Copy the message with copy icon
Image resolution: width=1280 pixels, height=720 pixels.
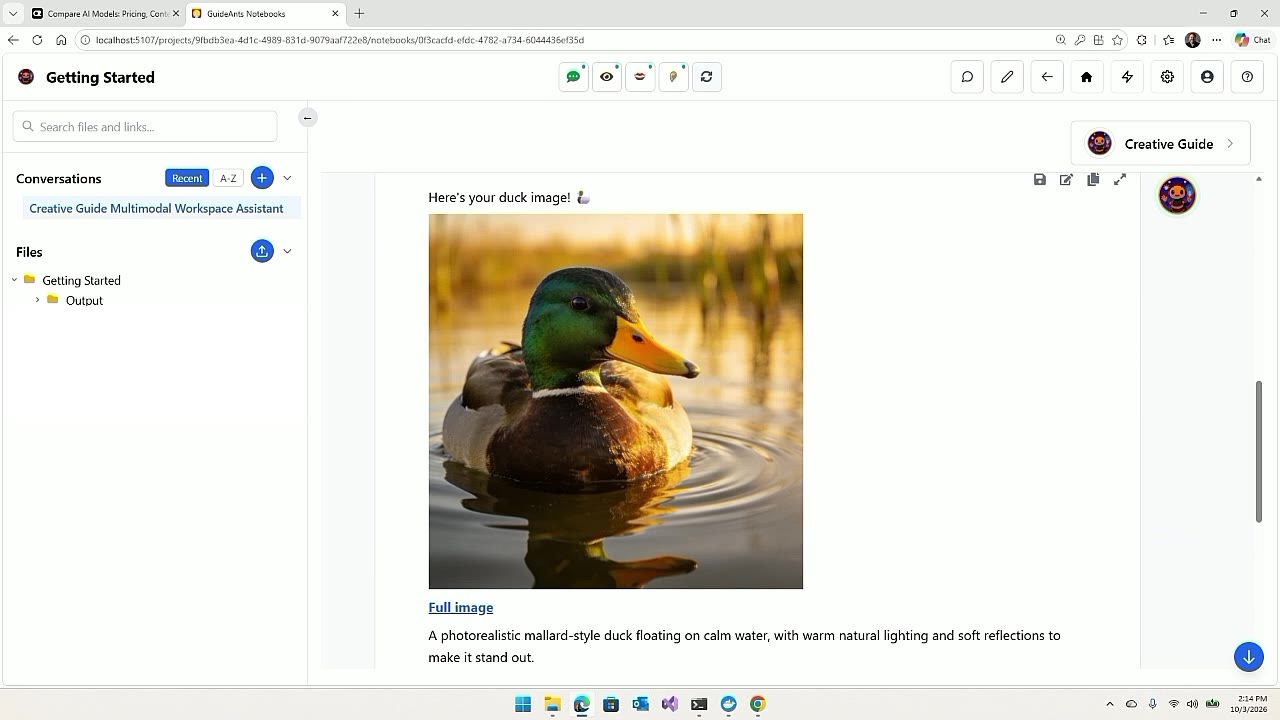pyautogui.click(x=1093, y=180)
